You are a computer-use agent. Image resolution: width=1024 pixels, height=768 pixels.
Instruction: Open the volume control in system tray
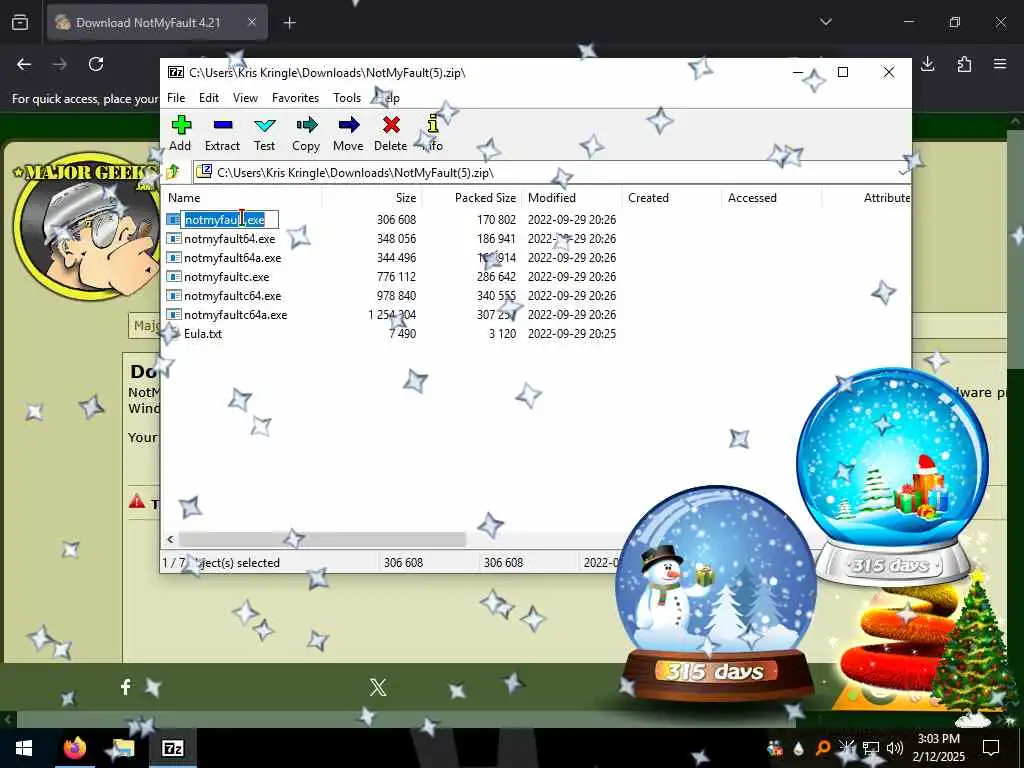895,748
